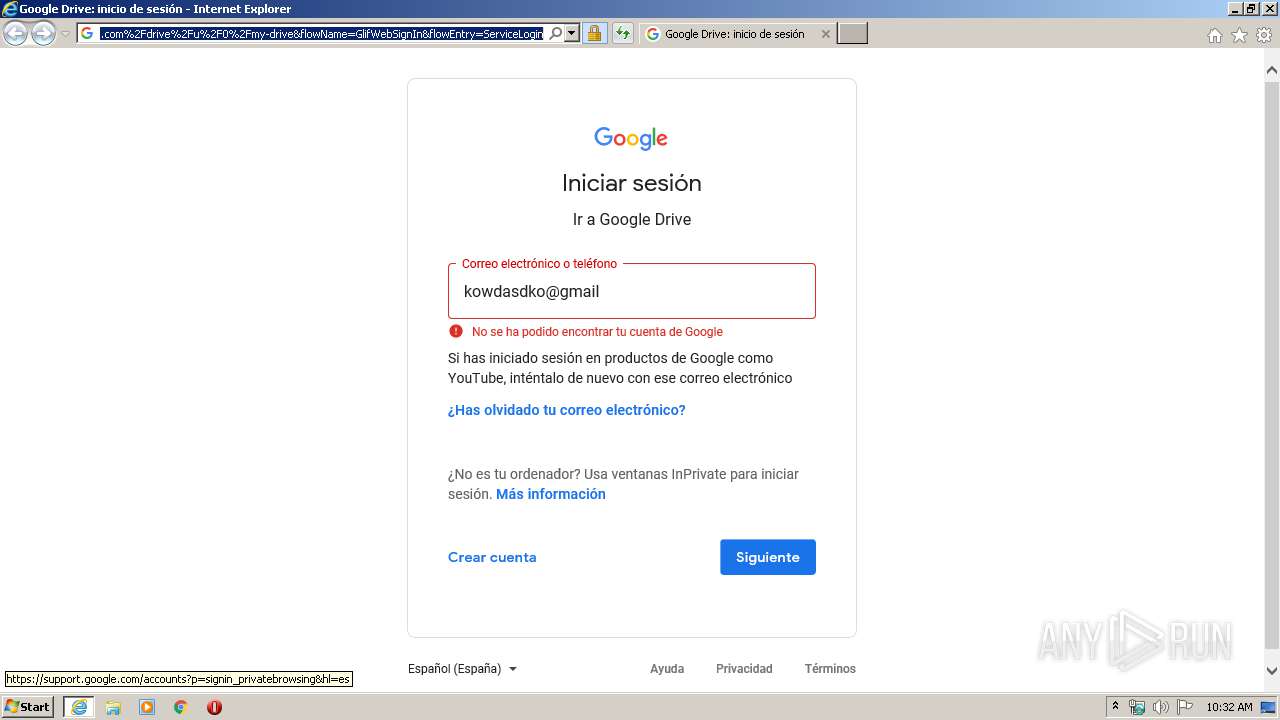1280x720 pixels.
Task: Click the network tray icon
Action: [1137, 707]
